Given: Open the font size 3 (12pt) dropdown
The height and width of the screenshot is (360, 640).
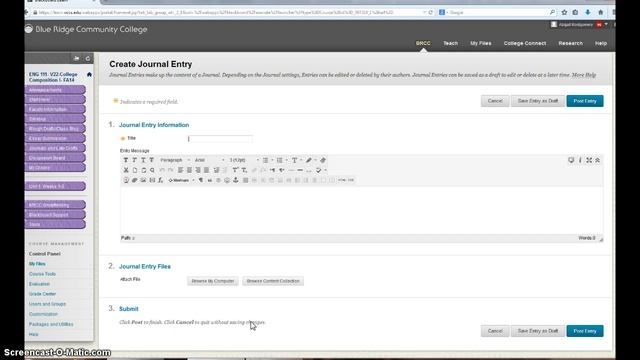Looking at the screenshot, I should [244, 160].
